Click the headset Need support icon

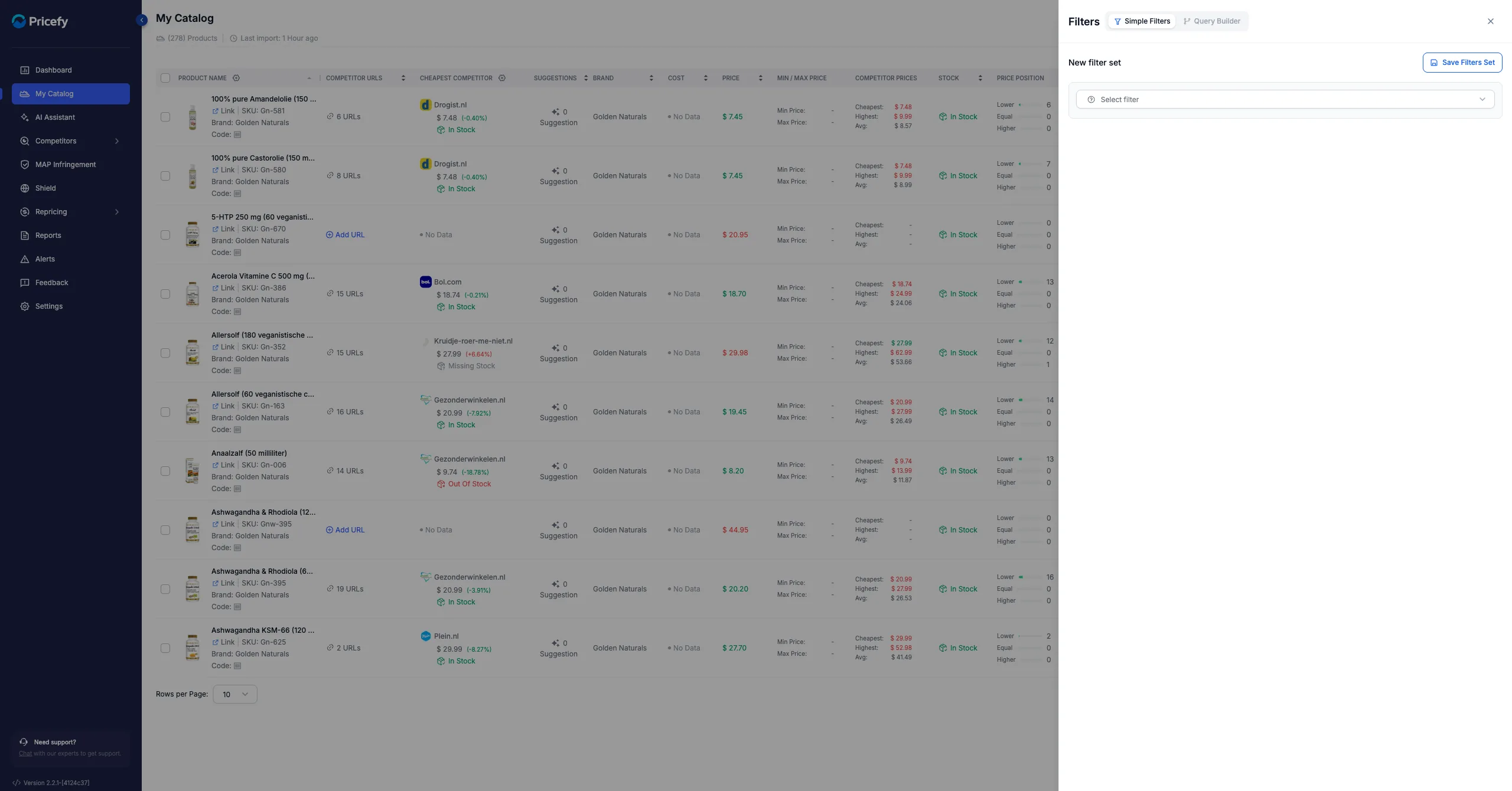24,742
